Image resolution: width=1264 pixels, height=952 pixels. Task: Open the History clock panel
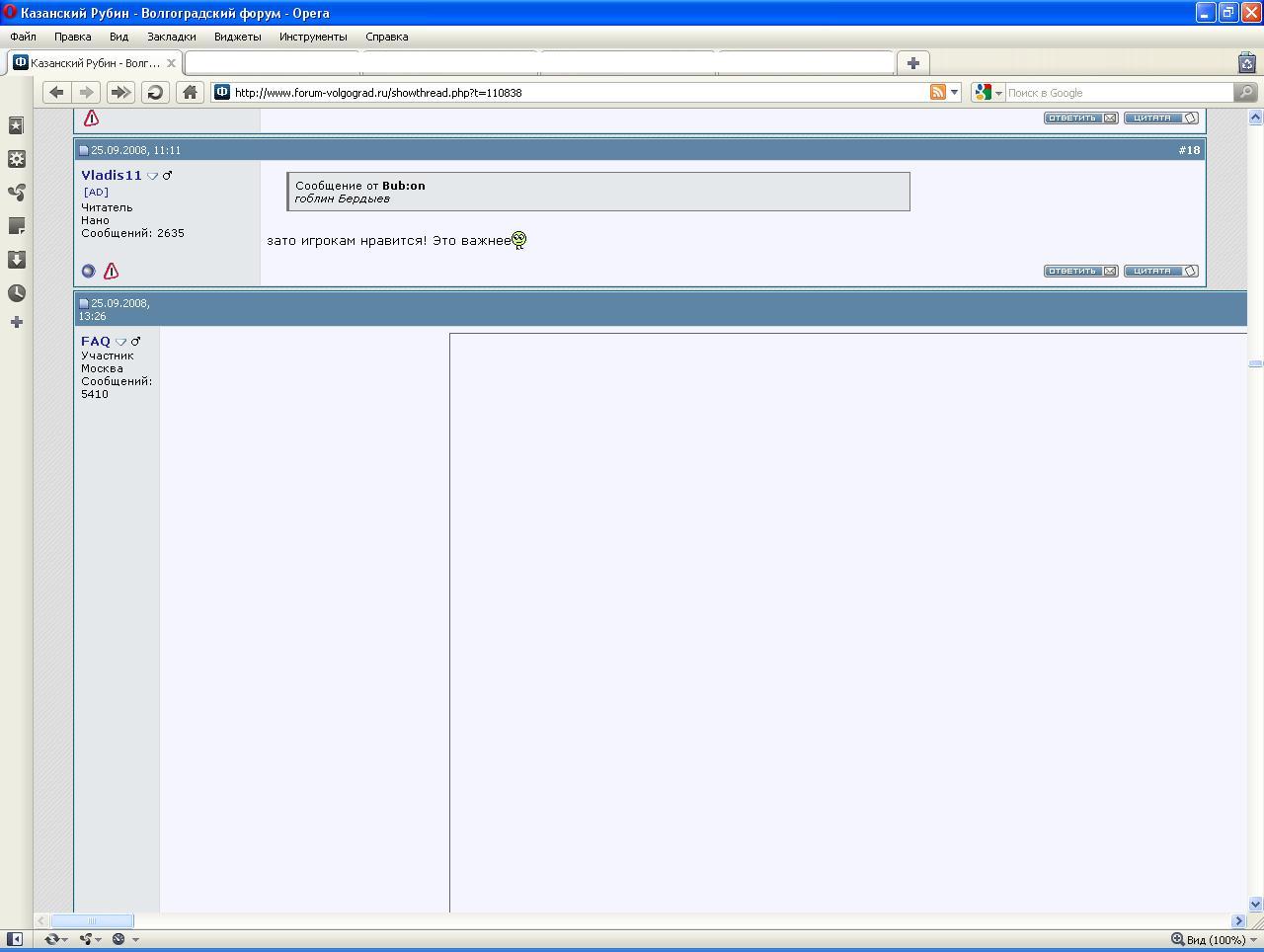click(x=16, y=293)
